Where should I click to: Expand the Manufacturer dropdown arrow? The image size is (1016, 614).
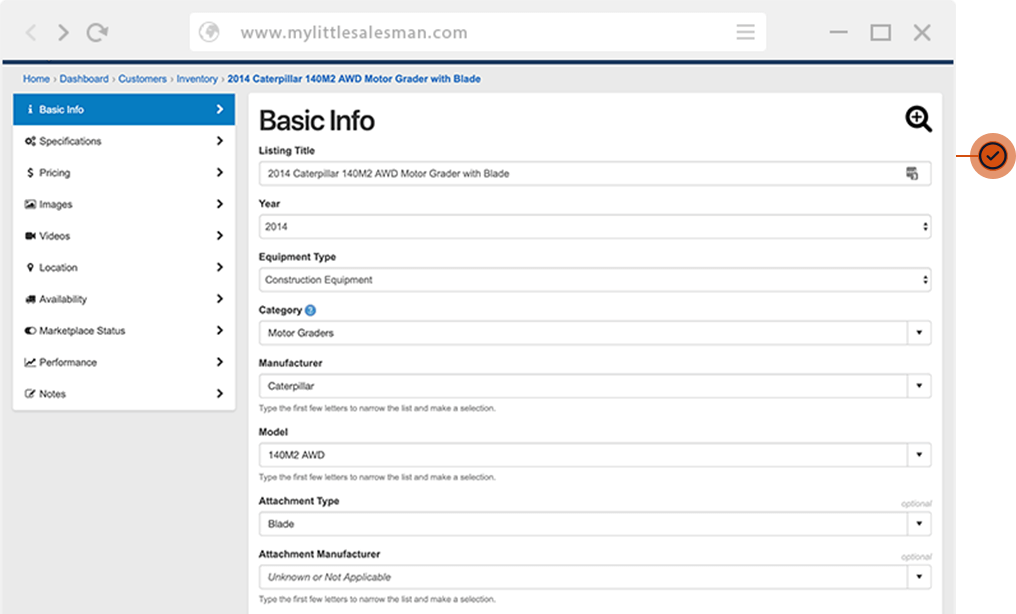pyautogui.click(x=919, y=386)
